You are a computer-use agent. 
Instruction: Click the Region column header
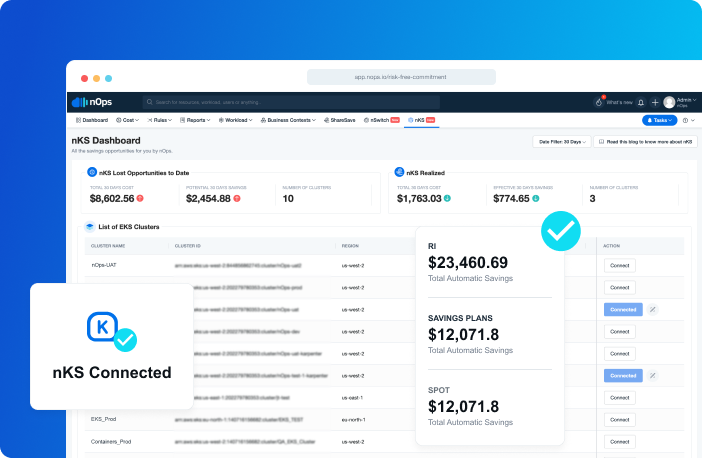click(x=350, y=246)
